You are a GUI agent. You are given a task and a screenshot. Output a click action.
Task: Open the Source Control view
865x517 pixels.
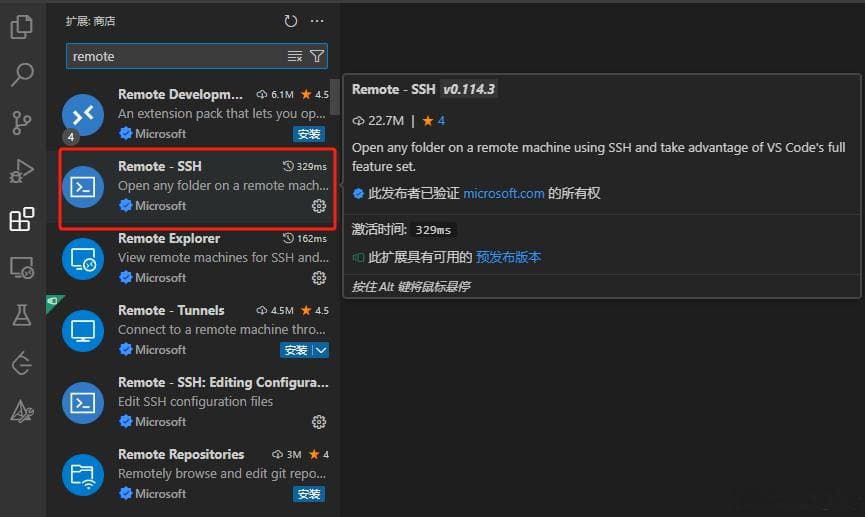tap(22, 122)
